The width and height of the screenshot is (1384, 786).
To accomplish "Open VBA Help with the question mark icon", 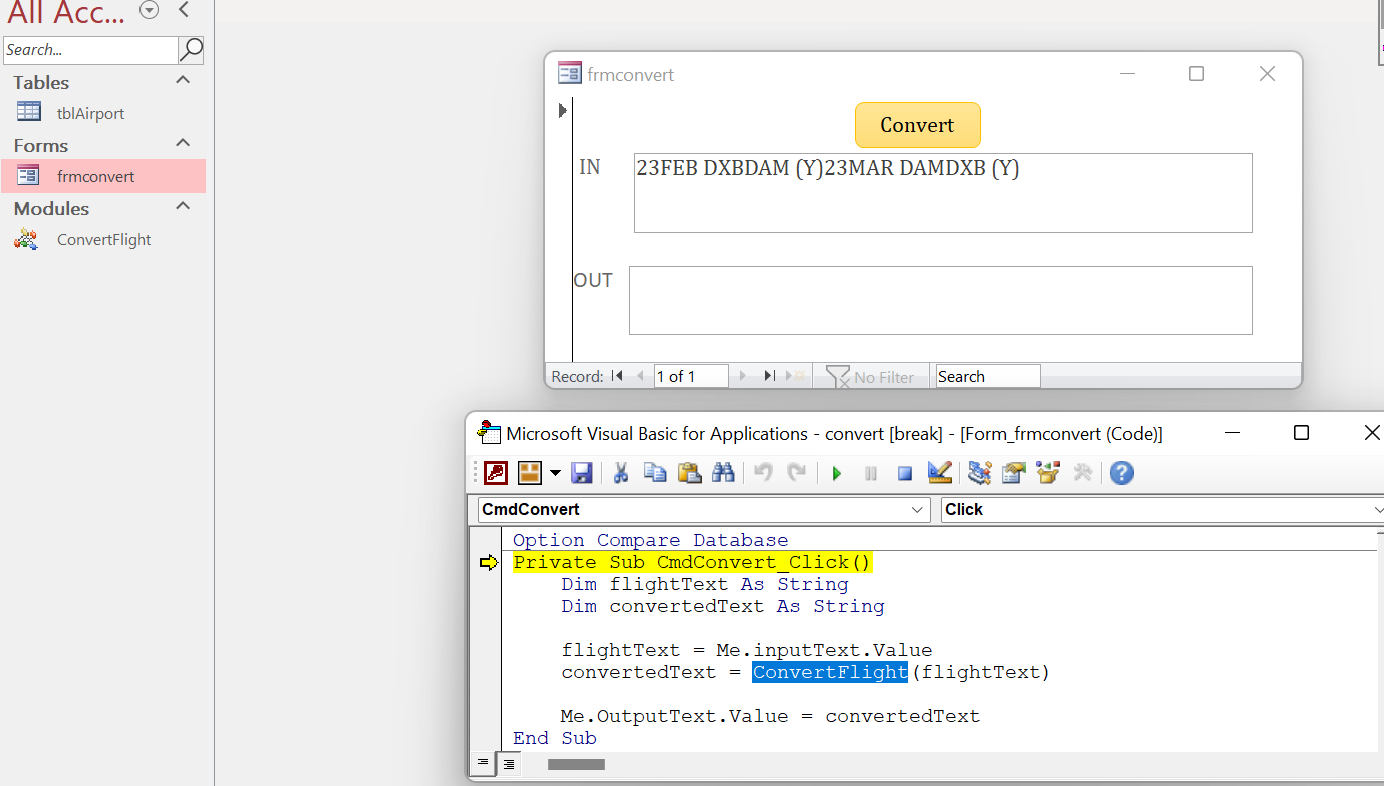I will (1122, 473).
